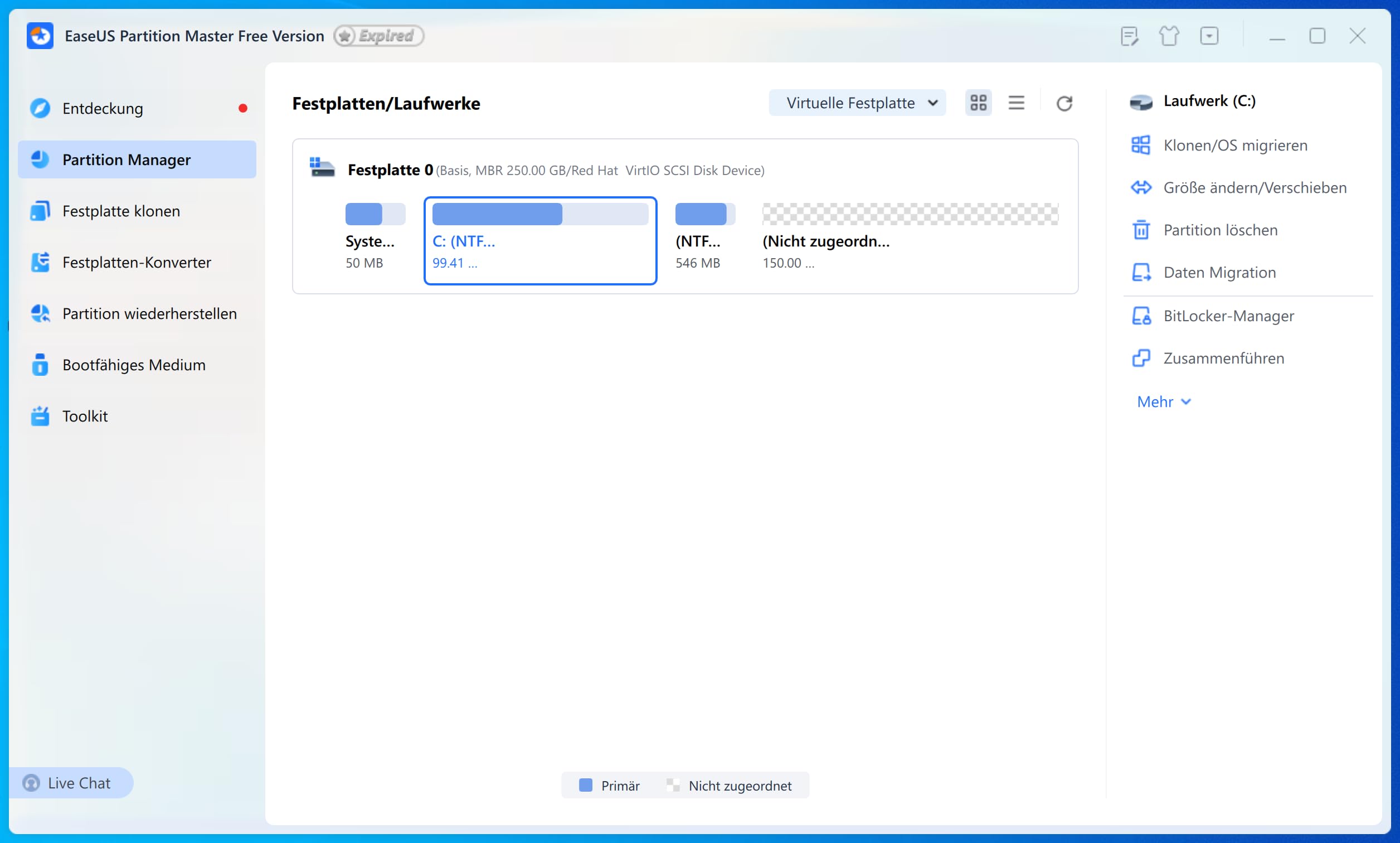The width and height of the screenshot is (1400, 843).
Task: Select Partition Manager in sidebar
Action: 137,159
